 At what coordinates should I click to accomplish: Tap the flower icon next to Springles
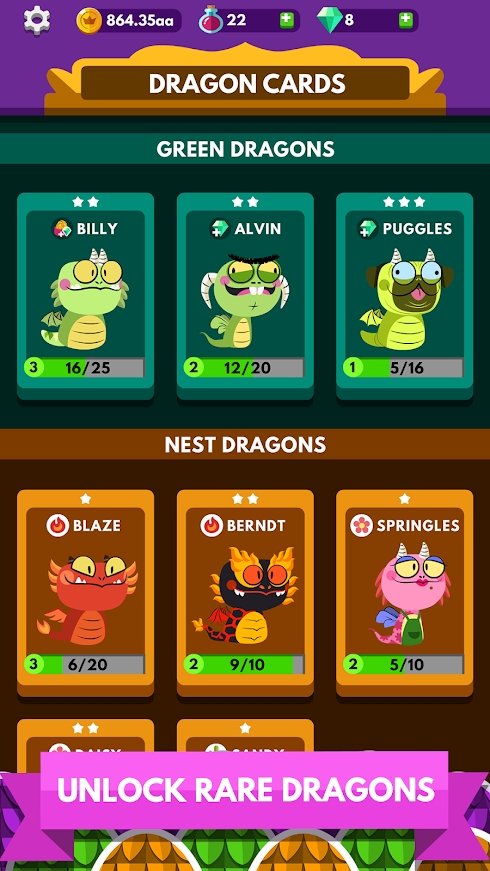click(361, 525)
